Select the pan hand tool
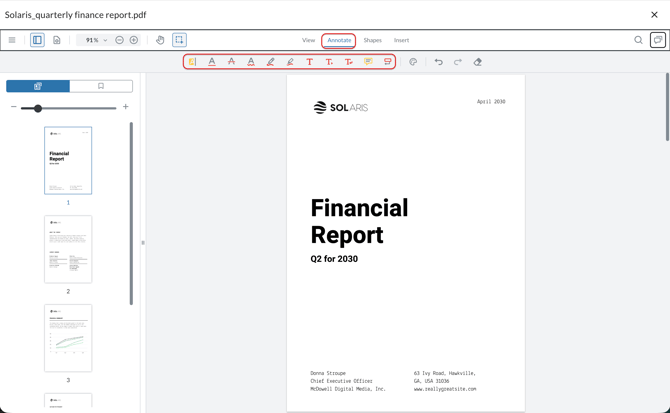Image resolution: width=670 pixels, height=413 pixels. [x=160, y=40]
